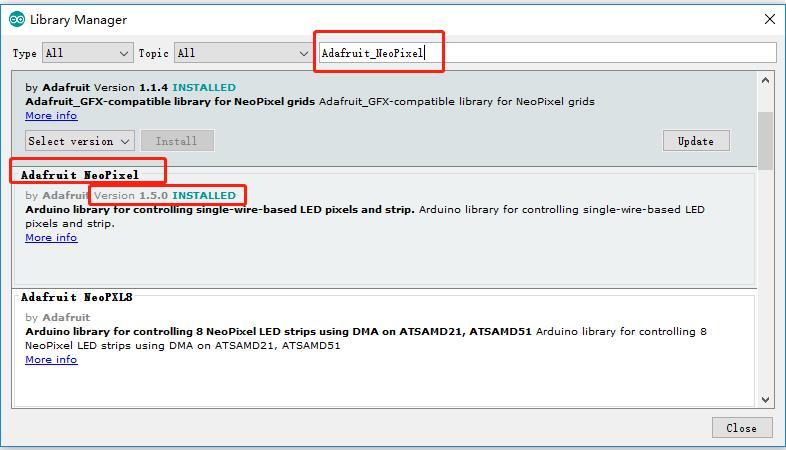Click the Arduino logo in title bar
786x450 pixels.
pyautogui.click(x=17, y=20)
